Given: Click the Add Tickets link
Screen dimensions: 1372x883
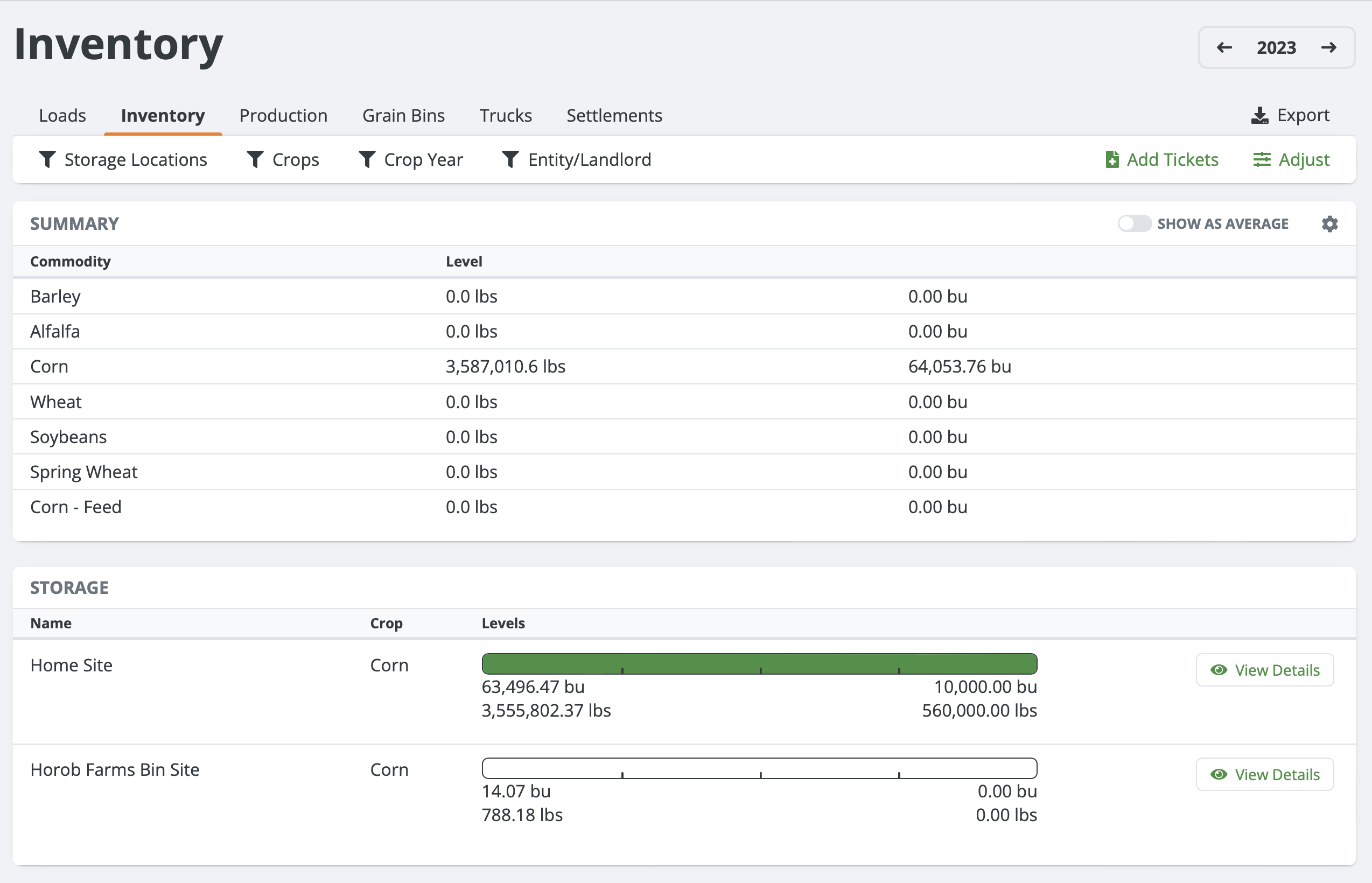Looking at the screenshot, I should click(1172, 159).
